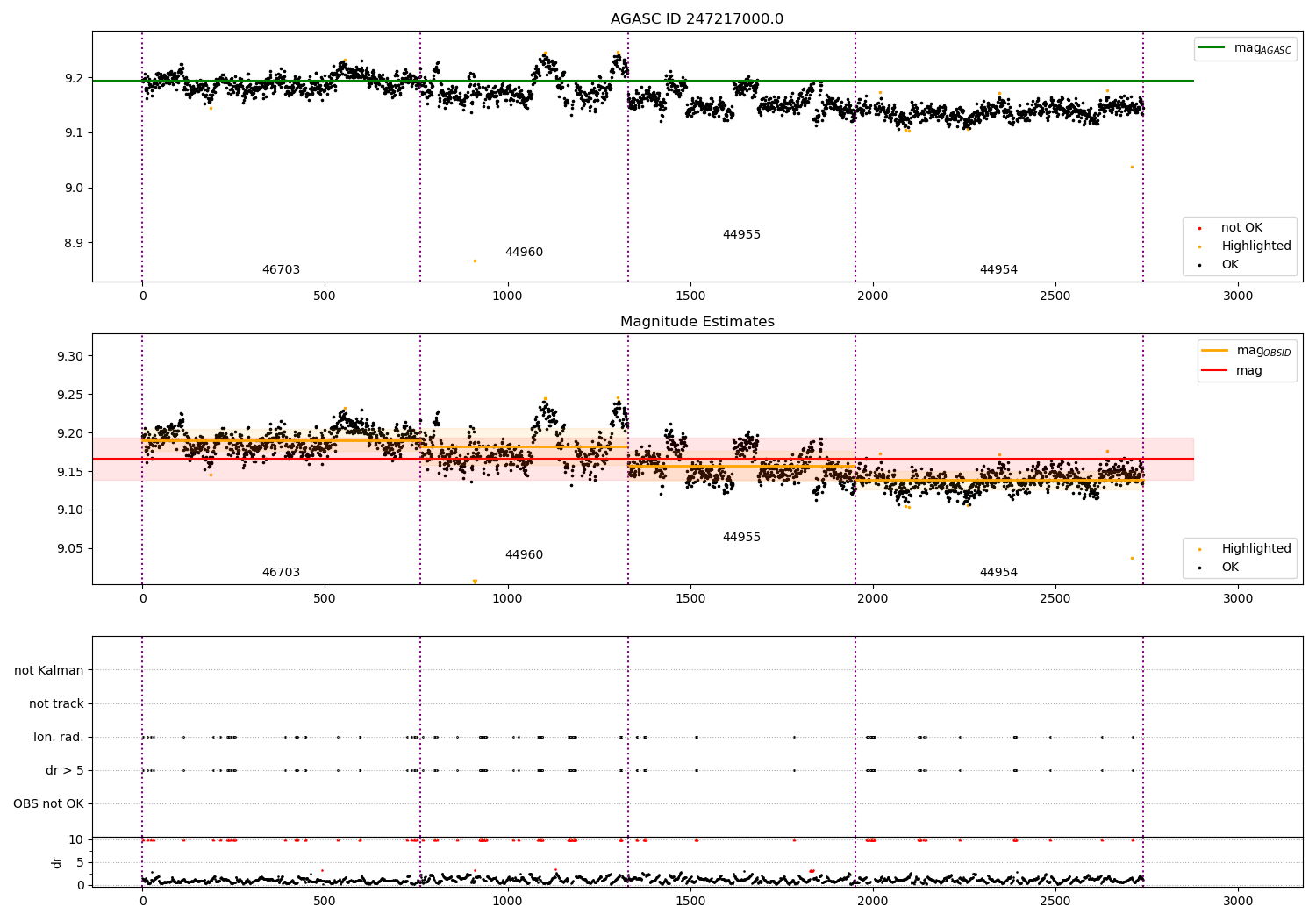Click obsid label 46703 in Magnitude Estimates plot
Viewport: 1316px width, 921px height.
281,573
